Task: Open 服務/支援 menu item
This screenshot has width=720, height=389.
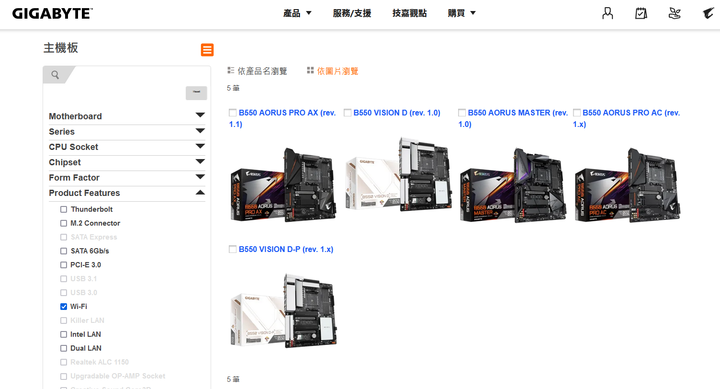Action: 352,13
